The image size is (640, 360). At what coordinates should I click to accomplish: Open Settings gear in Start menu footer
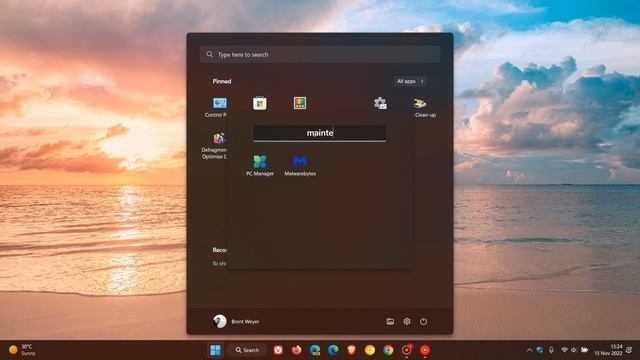tap(407, 322)
